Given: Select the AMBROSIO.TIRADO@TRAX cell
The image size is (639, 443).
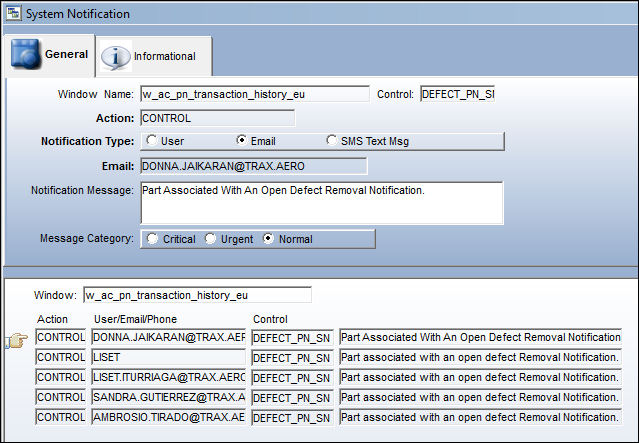Looking at the screenshot, I should [x=169, y=417].
